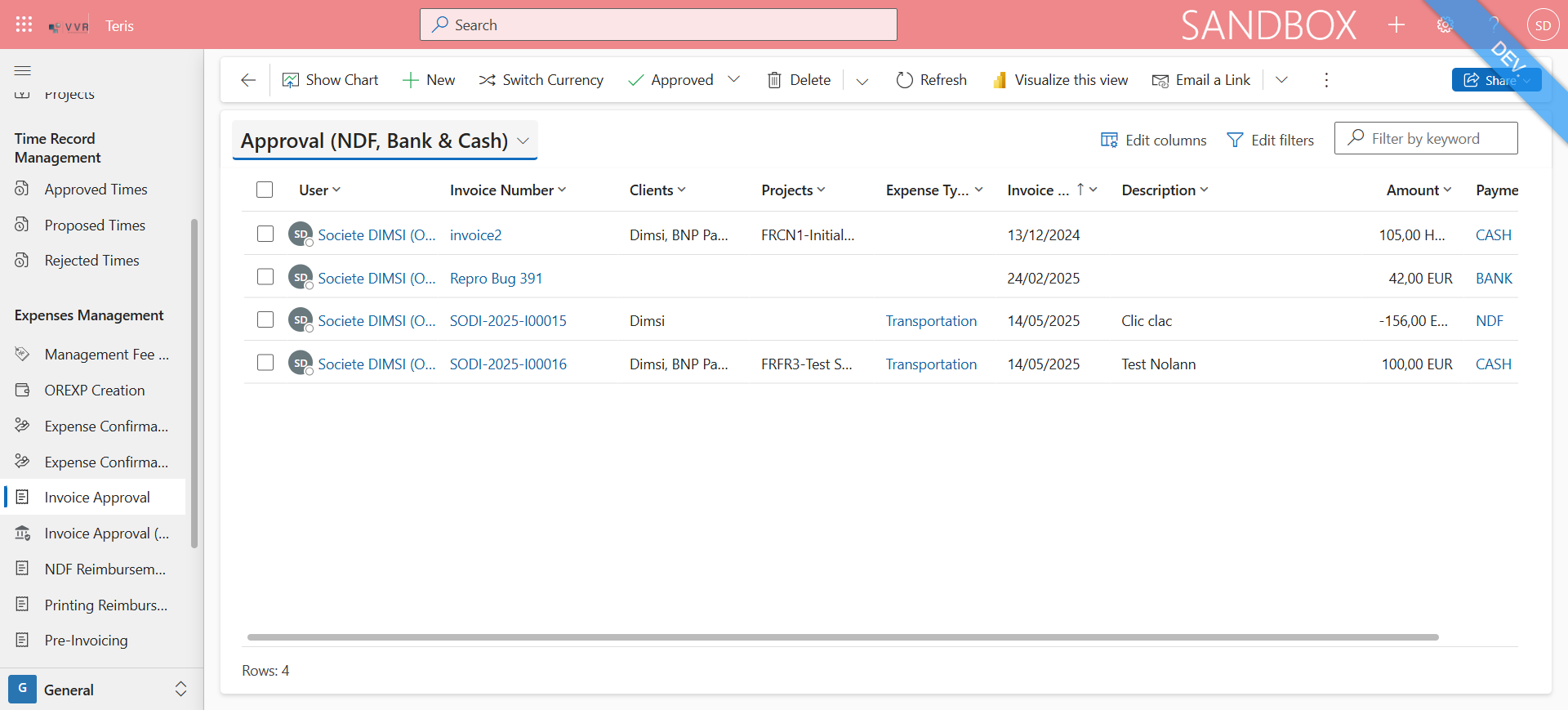The width and height of the screenshot is (1568, 710).
Task: Open the app launcher waffle icon
Action: pos(24,25)
